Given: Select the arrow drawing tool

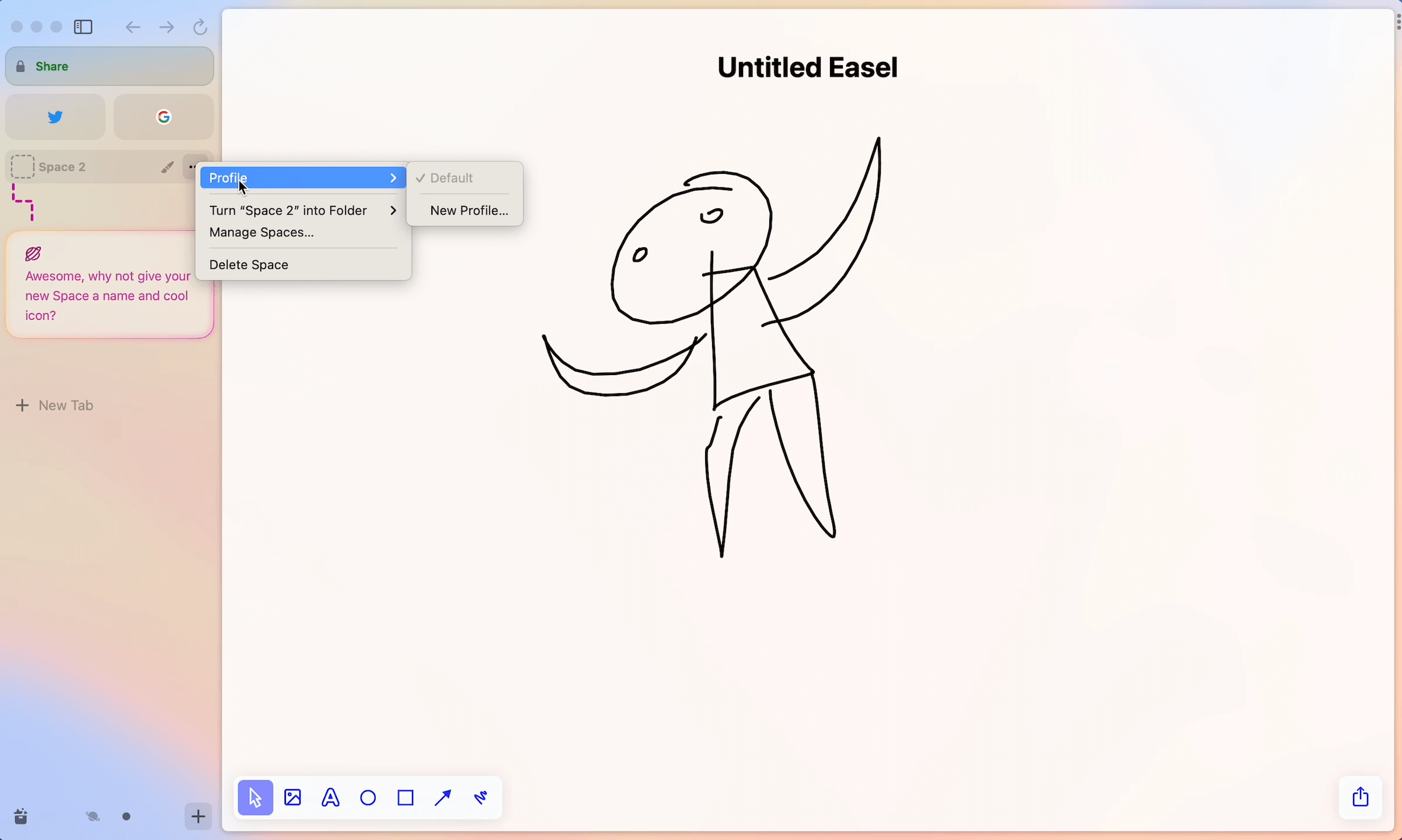Looking at the screenshot, I should [443, 797].
